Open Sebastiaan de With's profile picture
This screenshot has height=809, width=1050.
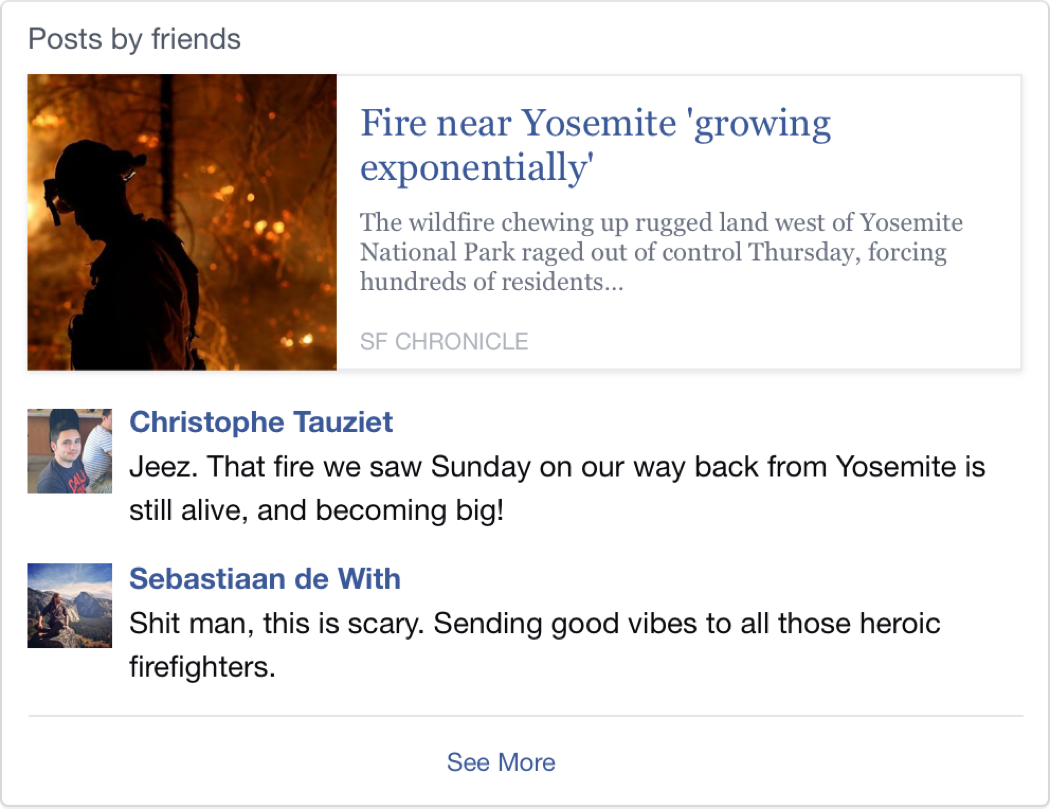click(x=69, y=606)
